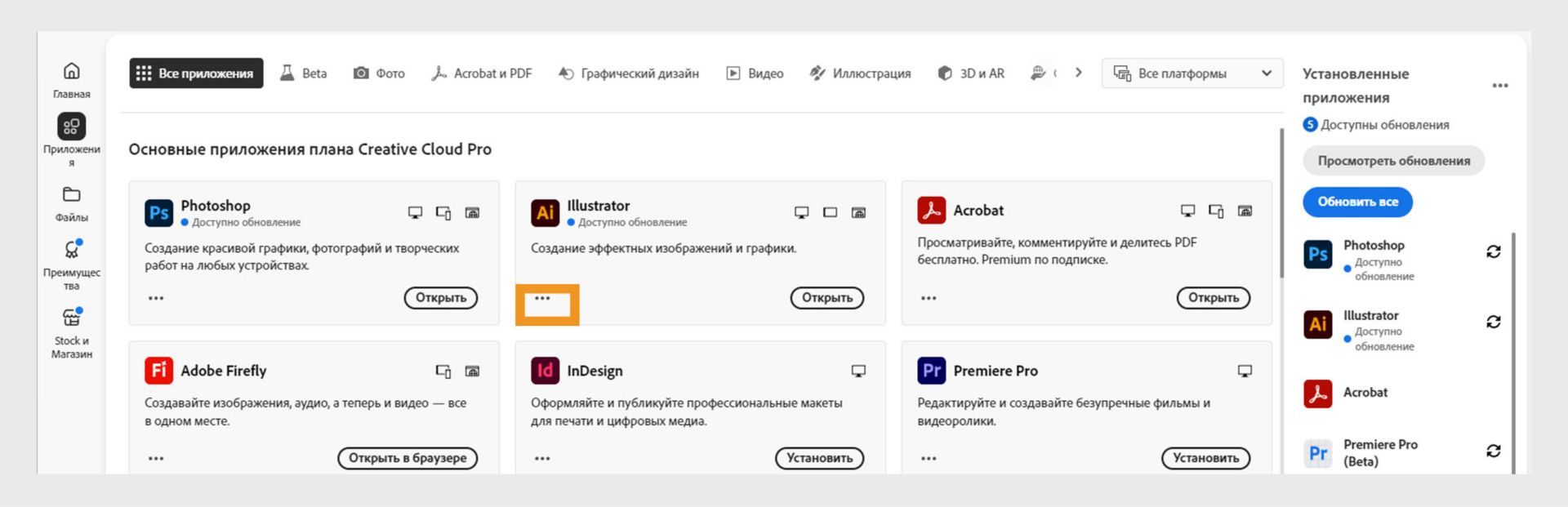
Task: Open Stock и Магазин in sidebar
Action: pyautogui.click(x=72, y=333)
